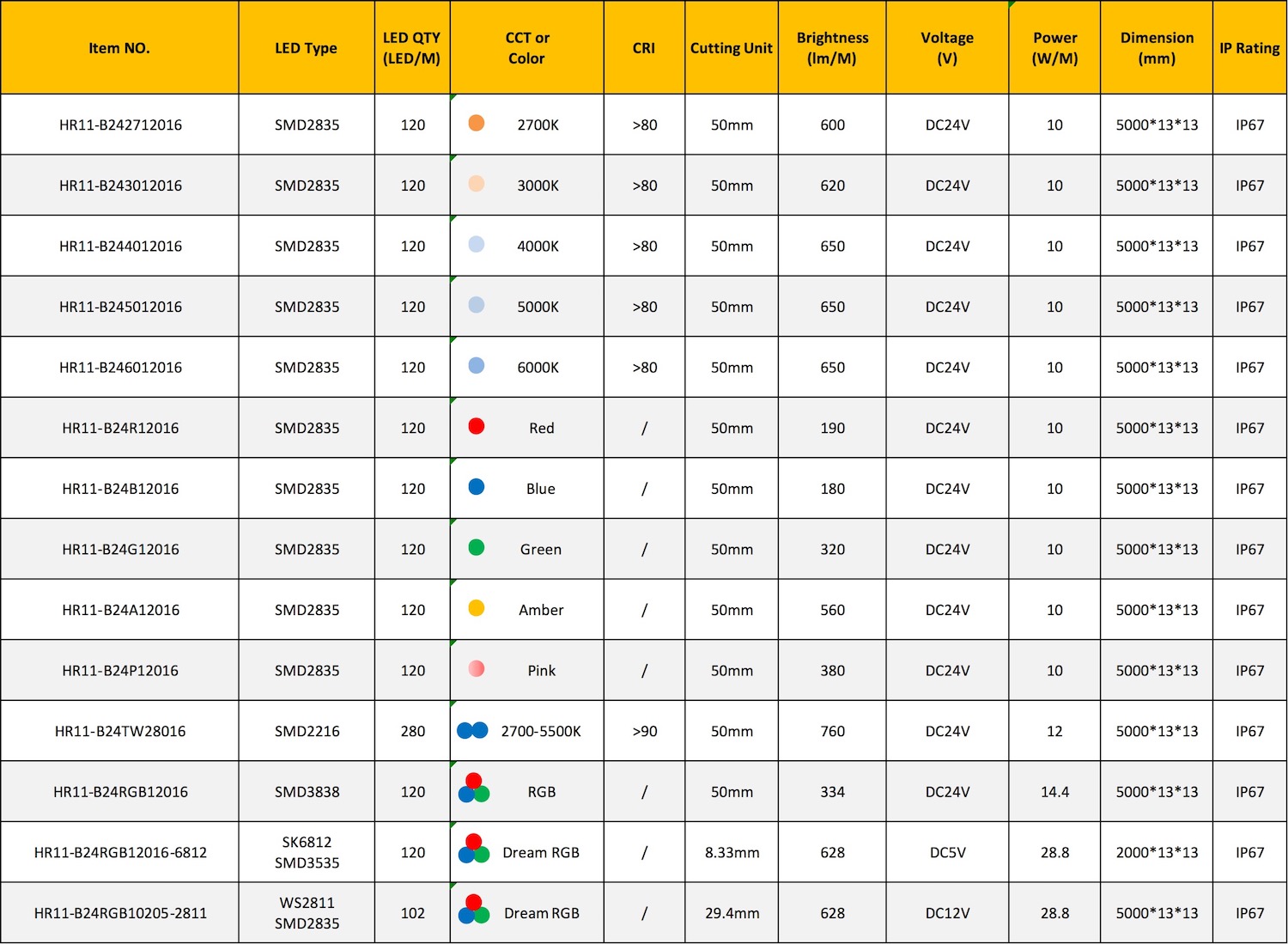Click the 2000*13*13 dimension cell
This screenshot has height=944, width=1288.
tap(1157, 852)
